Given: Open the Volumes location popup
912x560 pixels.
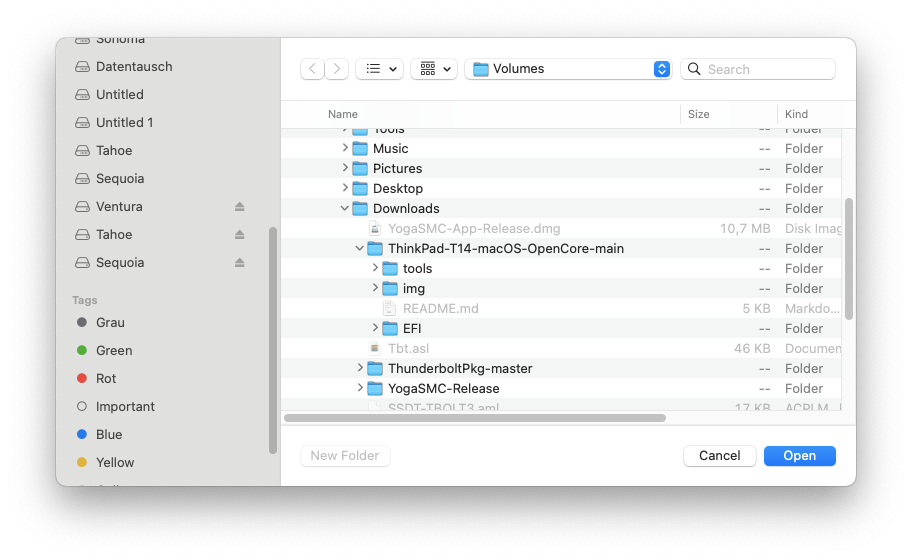Looking at the screenshot, I should click(568, 69).
